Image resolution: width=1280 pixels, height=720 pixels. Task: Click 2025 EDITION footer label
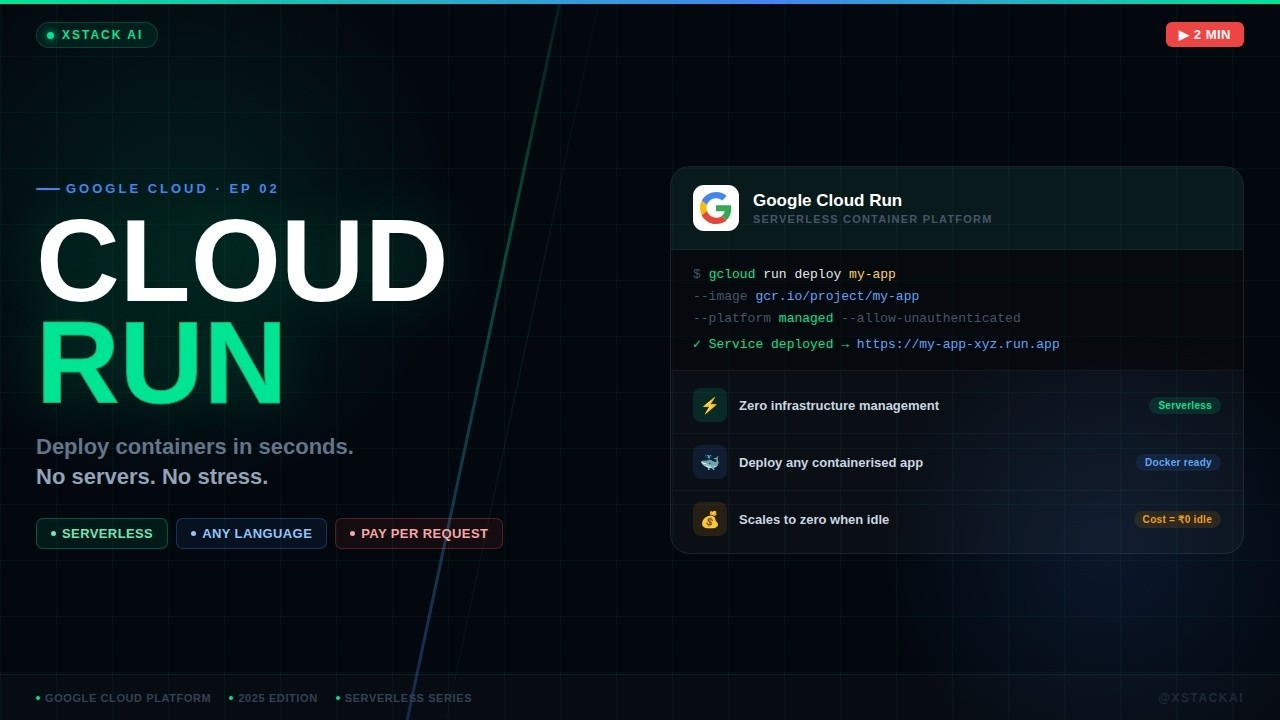click(x=278, y=698)
